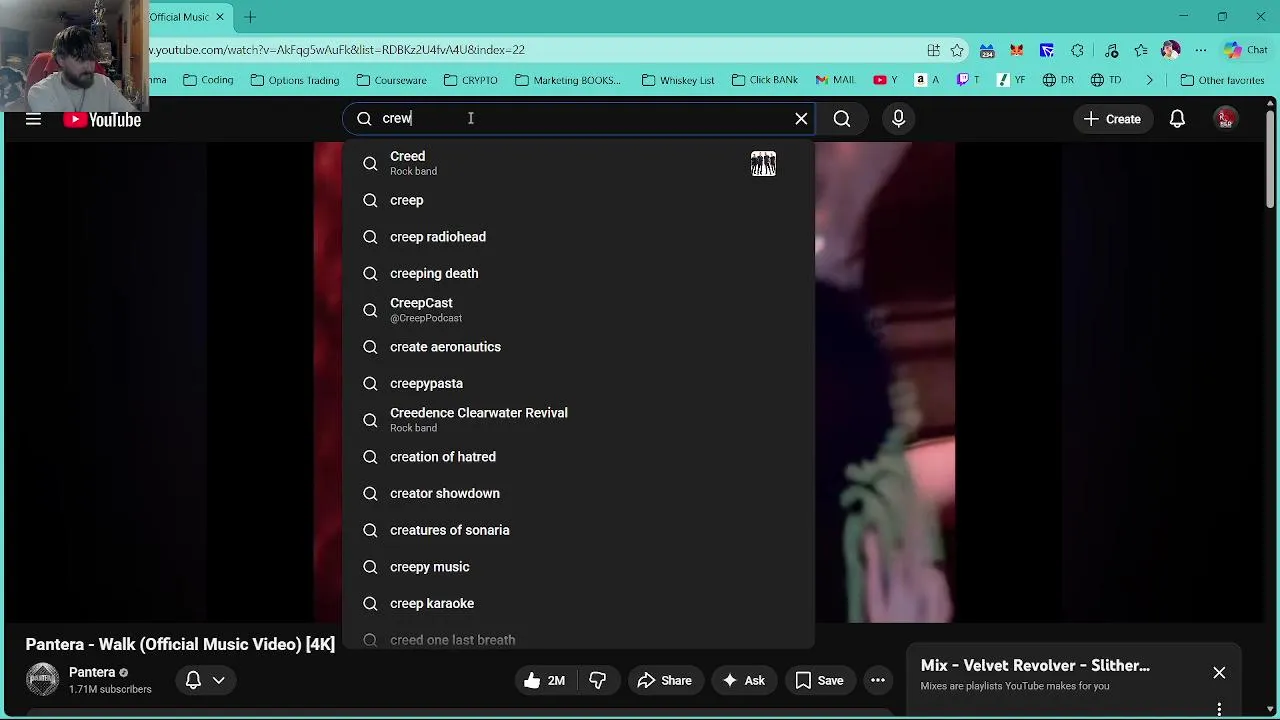Open the YouTube hamburger guide menu
The width and height of the screenshot is (1280, 720).
pos(33,119)
